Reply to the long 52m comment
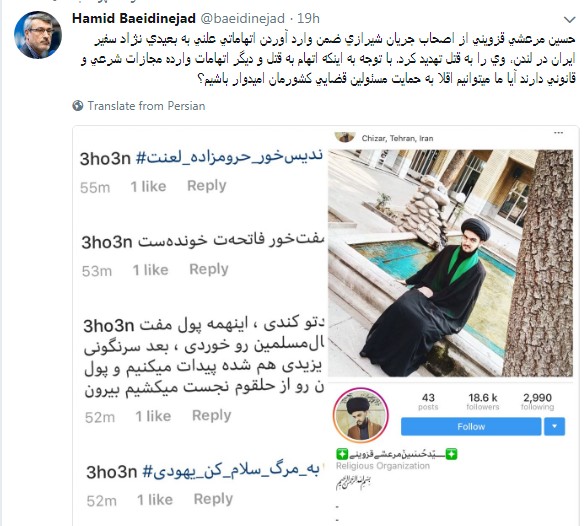 212,416
